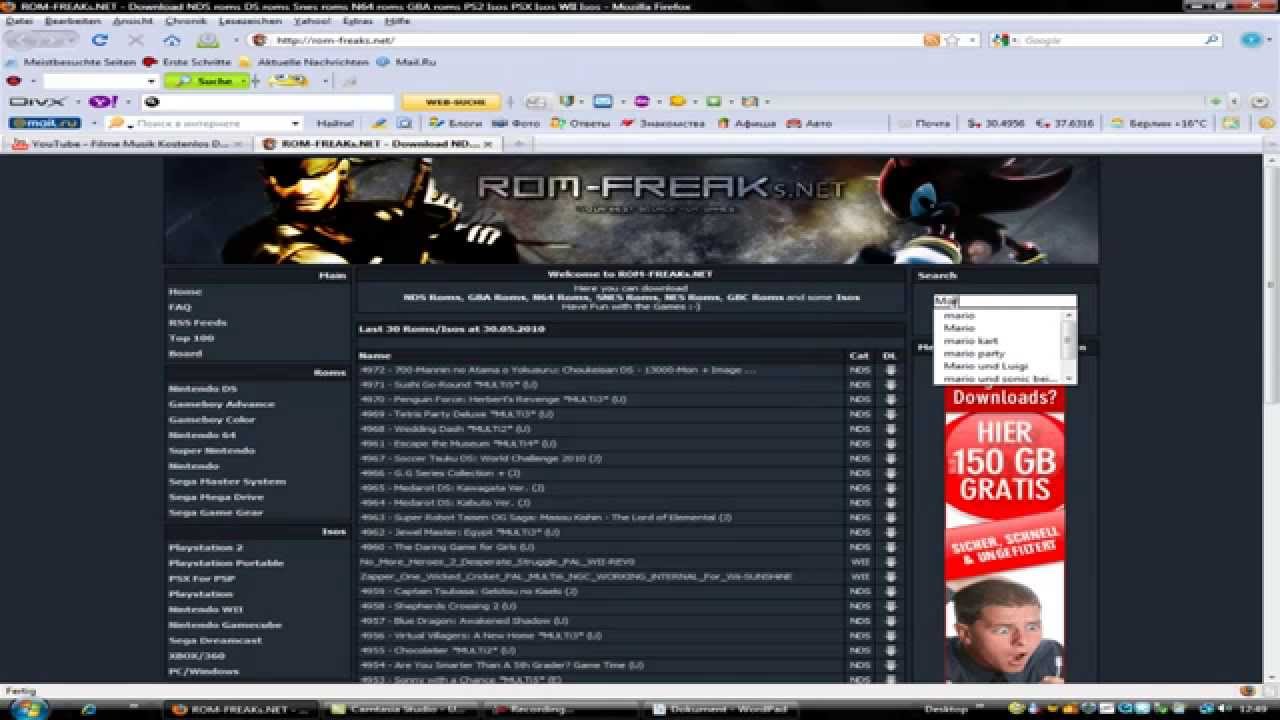Click the green Suche button
Viewport: 1280px width, 720px height.
(206, 81)
